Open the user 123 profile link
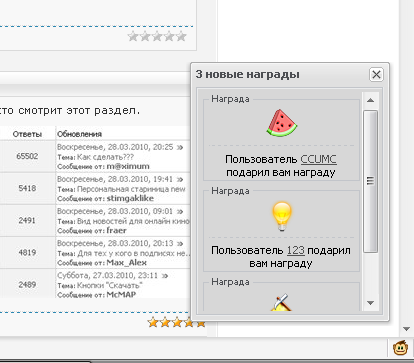 point(296,250)
